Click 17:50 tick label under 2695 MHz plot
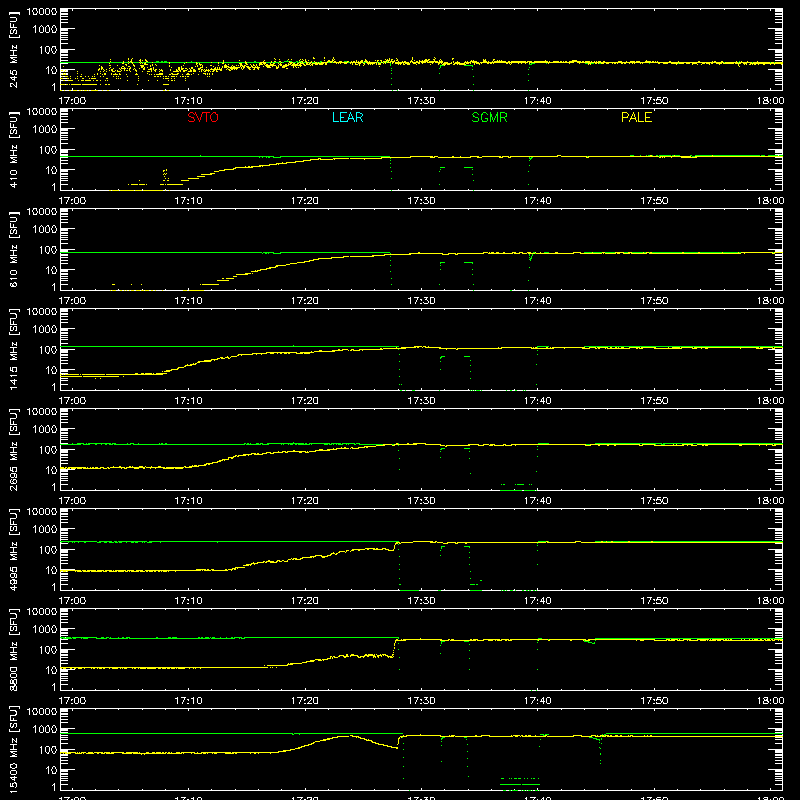800x800 pixels. pos(654,501)
